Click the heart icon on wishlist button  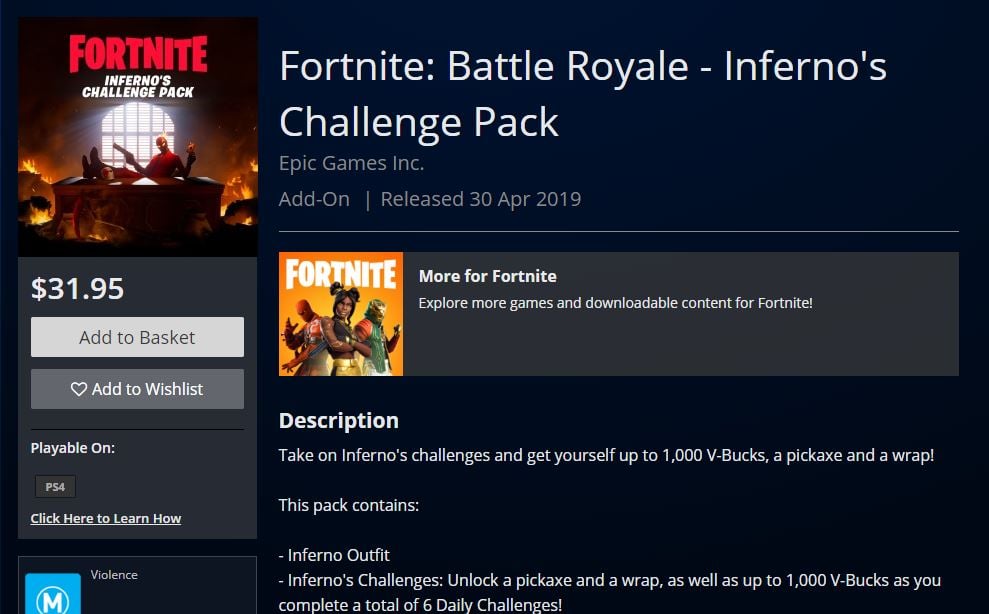pyautogui.click(x=79, y=389)
